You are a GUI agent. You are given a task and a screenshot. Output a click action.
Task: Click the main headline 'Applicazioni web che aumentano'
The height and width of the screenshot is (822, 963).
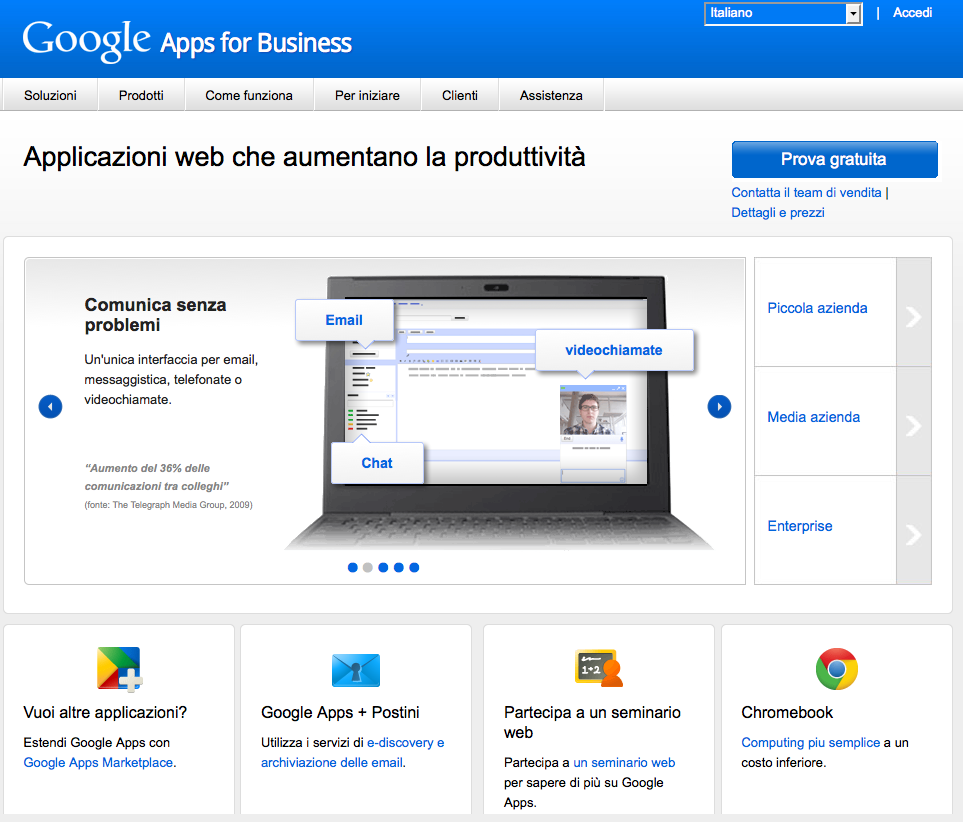[x=304, y=157]
